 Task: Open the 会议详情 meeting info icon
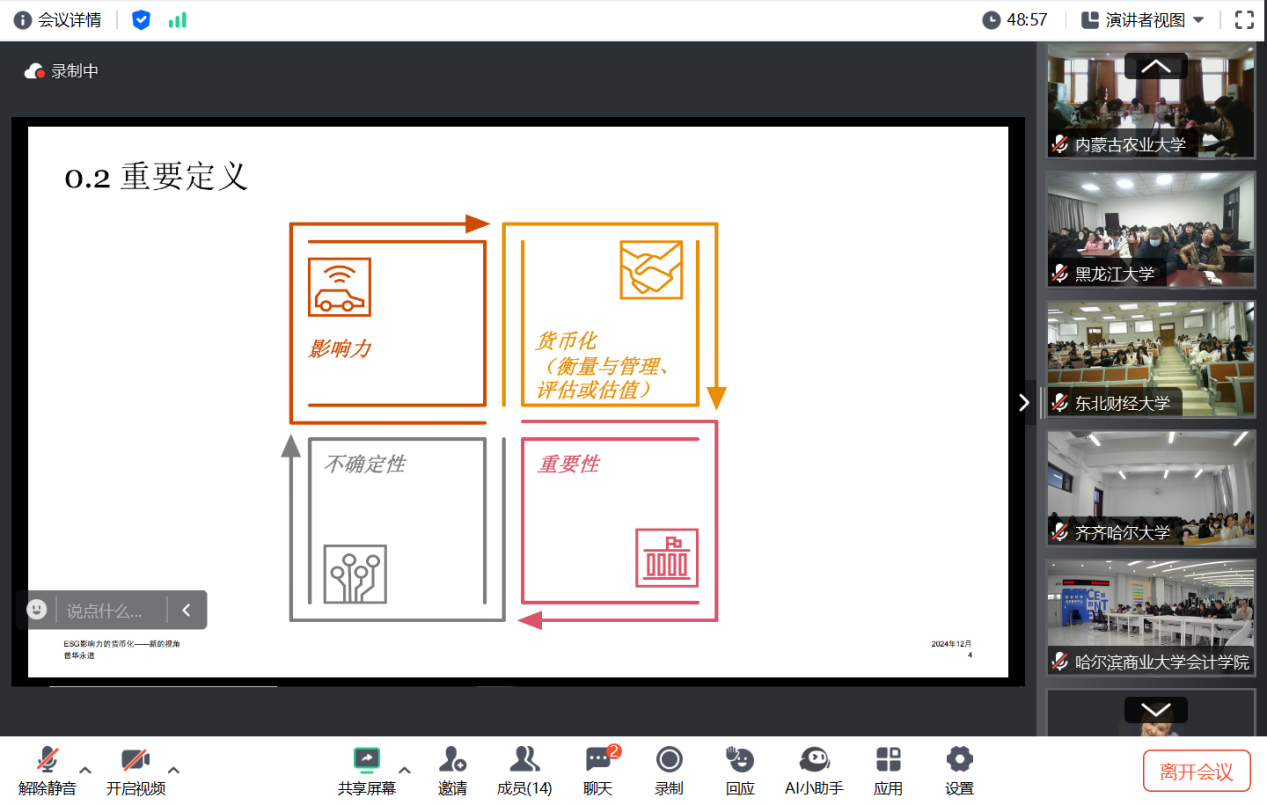pyautogui.click(x=22, y=20)
